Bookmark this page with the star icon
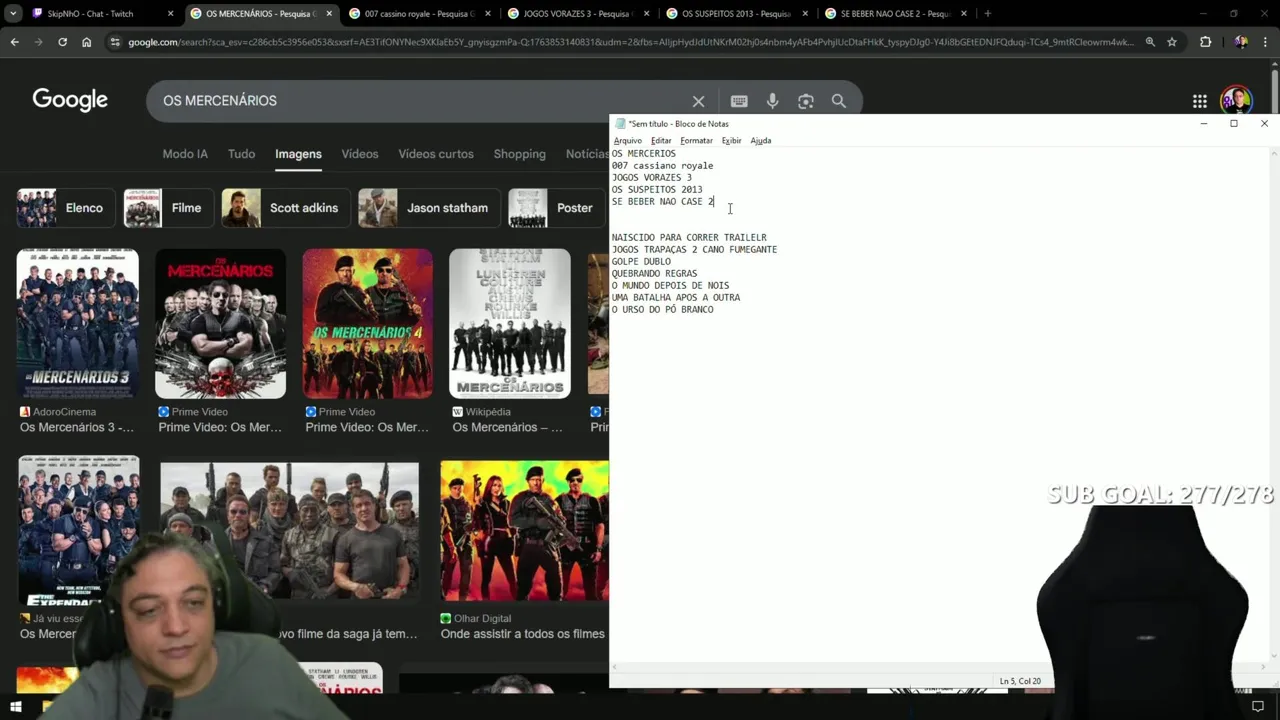This screenshot has width=1280, height=720. coord(1172,42)
